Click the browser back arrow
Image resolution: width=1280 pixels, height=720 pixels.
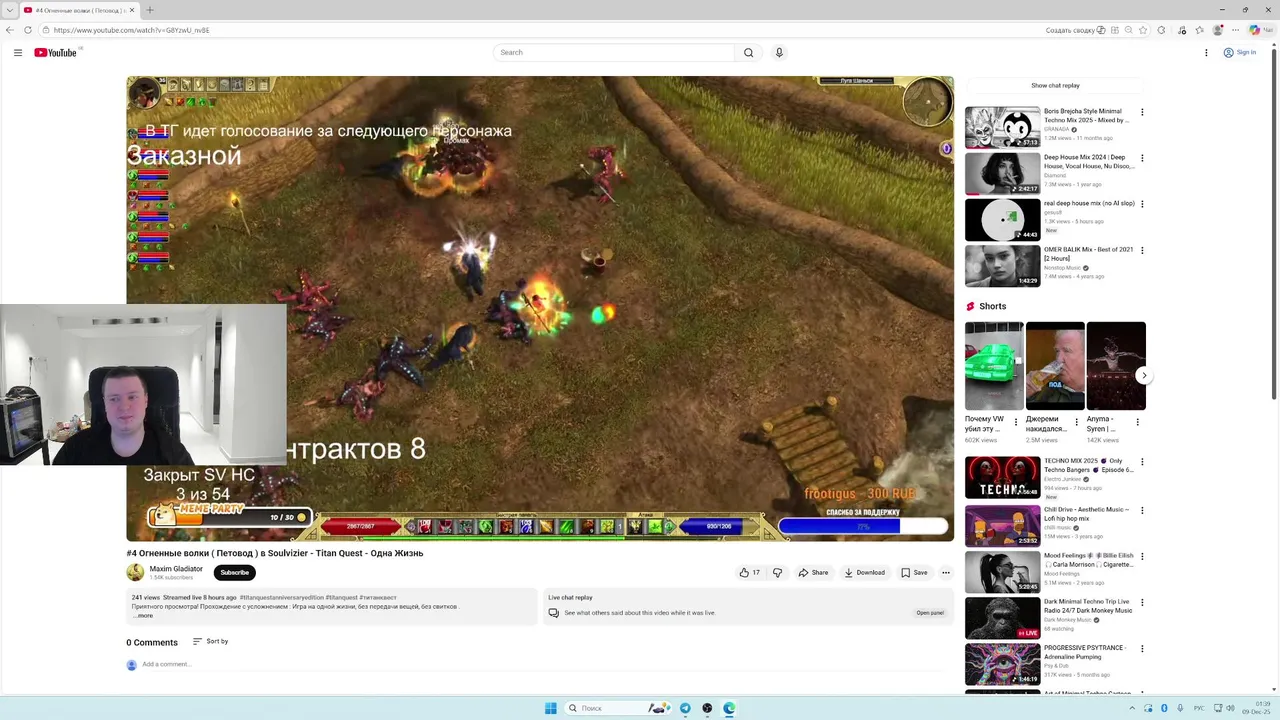[x=10, y=30]
